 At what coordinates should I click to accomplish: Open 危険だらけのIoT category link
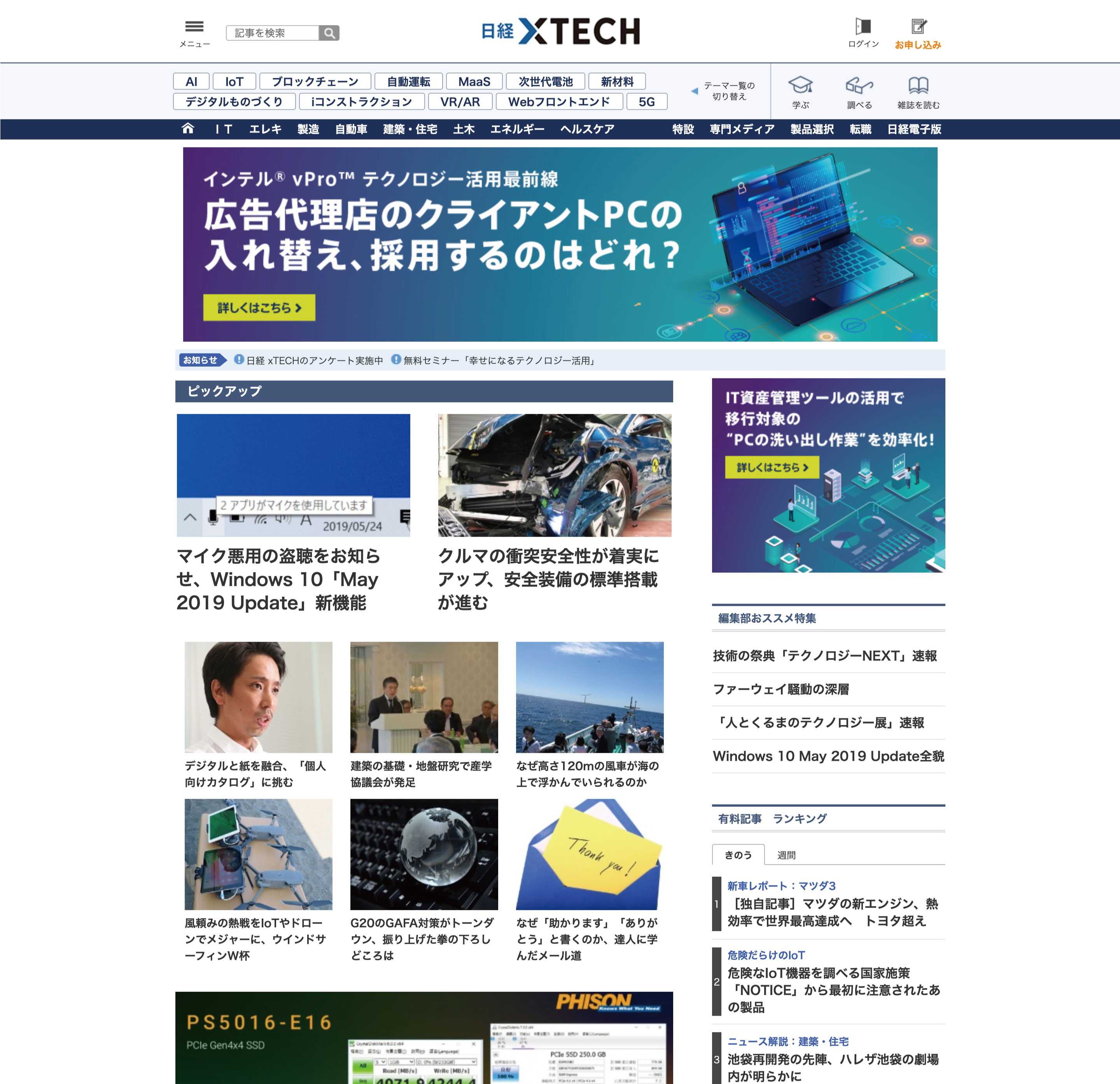tap(766, 955)
